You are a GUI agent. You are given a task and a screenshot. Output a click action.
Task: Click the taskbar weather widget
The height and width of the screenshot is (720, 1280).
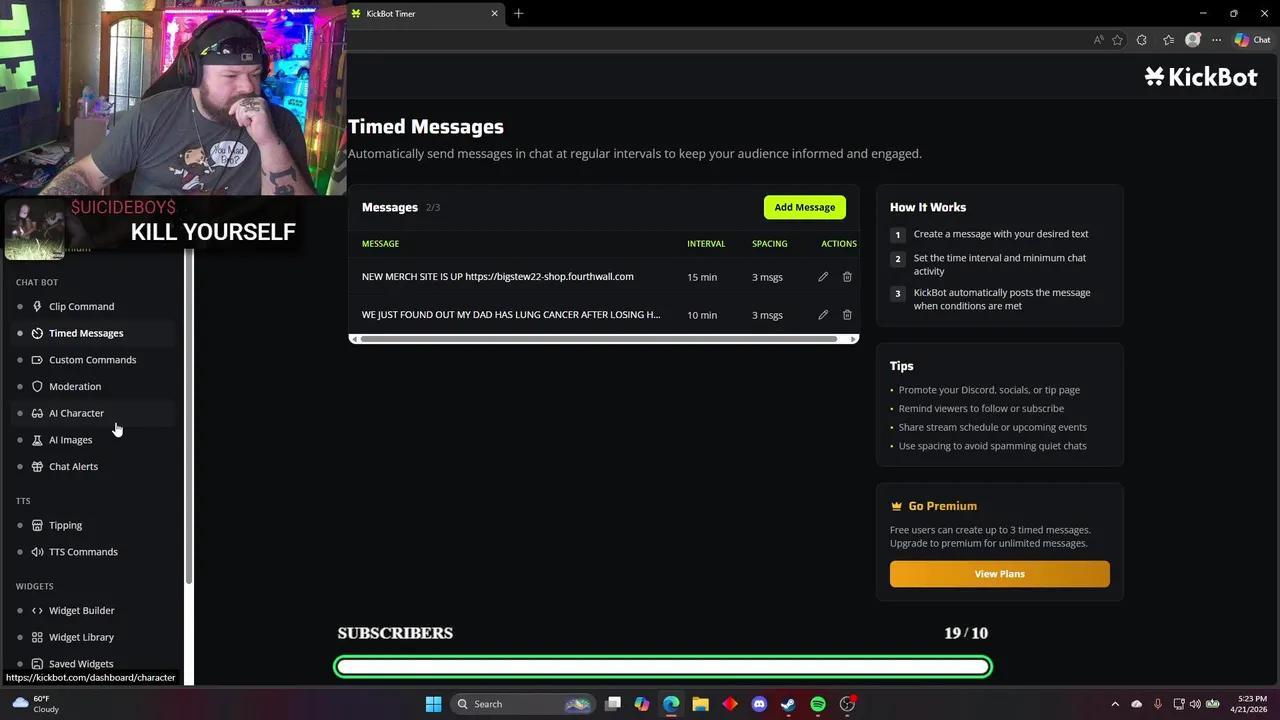click(35, 704)
